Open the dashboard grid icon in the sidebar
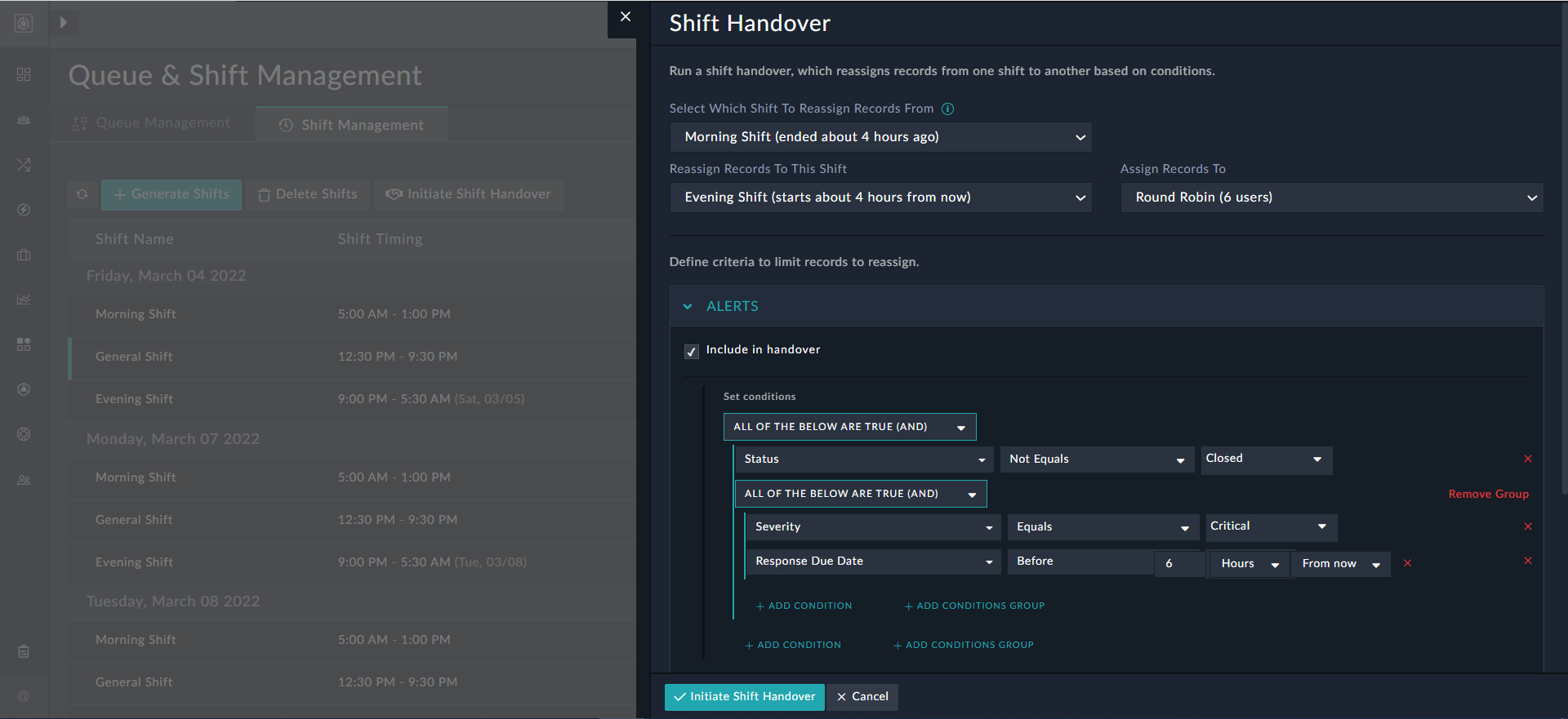The image size is (1568, 719). [24, 74]
